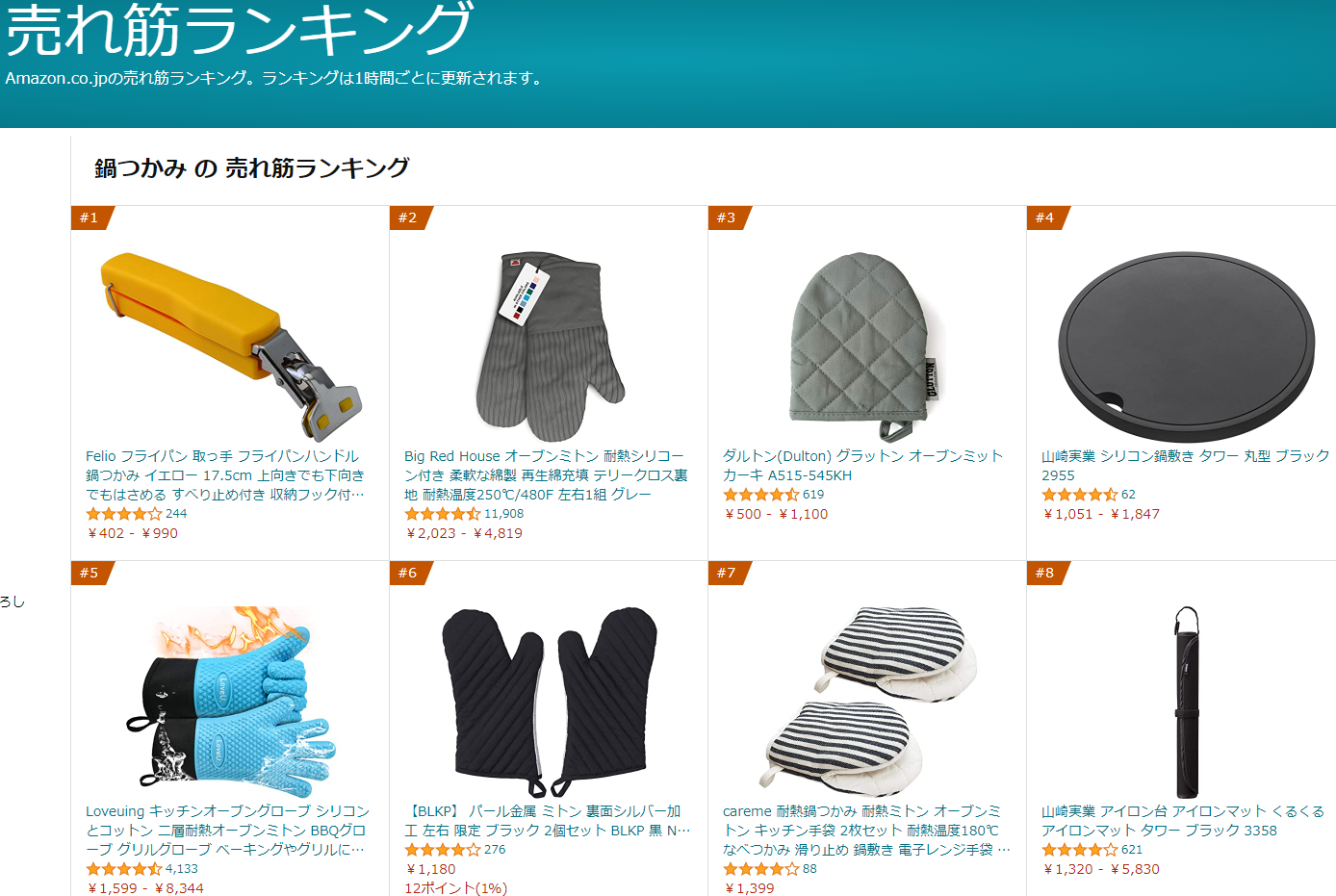
Task: Open the ダルトン(Dulton) グラットン オーブンミット link
Action: coord(862,466)
